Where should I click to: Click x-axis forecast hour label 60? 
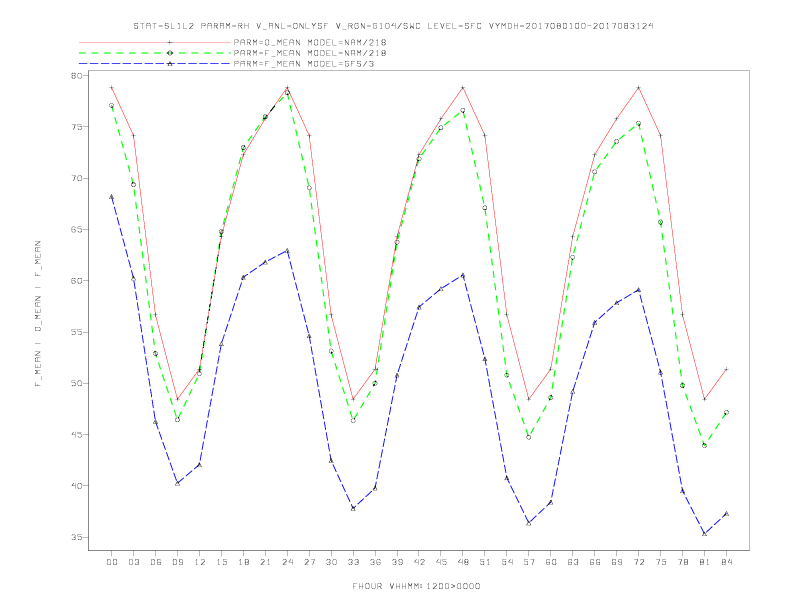click(551, 562)
